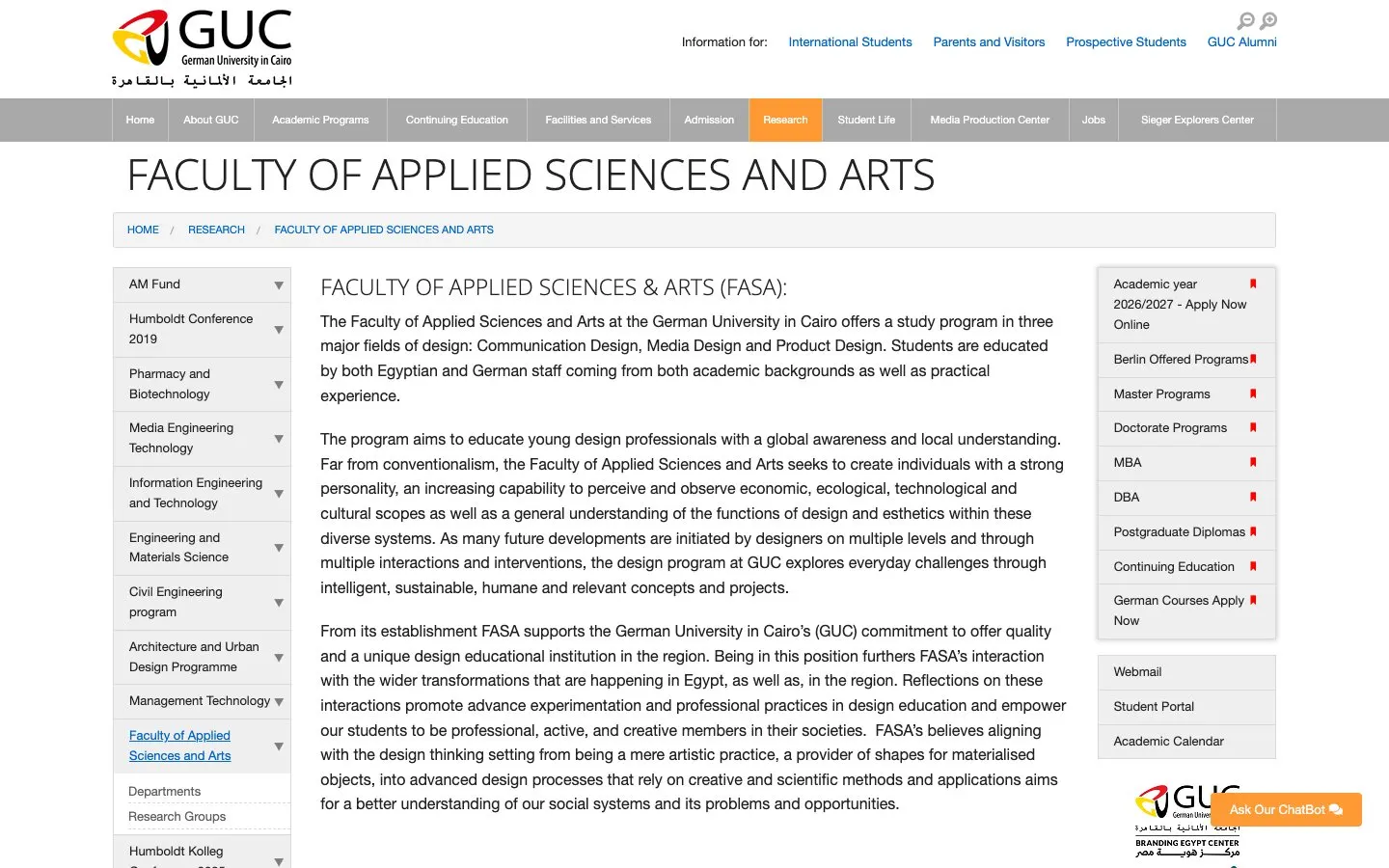Viewport: 1389px width, 868px height.
Task: Visit the GUC Alumni link
Action: 1242,42
